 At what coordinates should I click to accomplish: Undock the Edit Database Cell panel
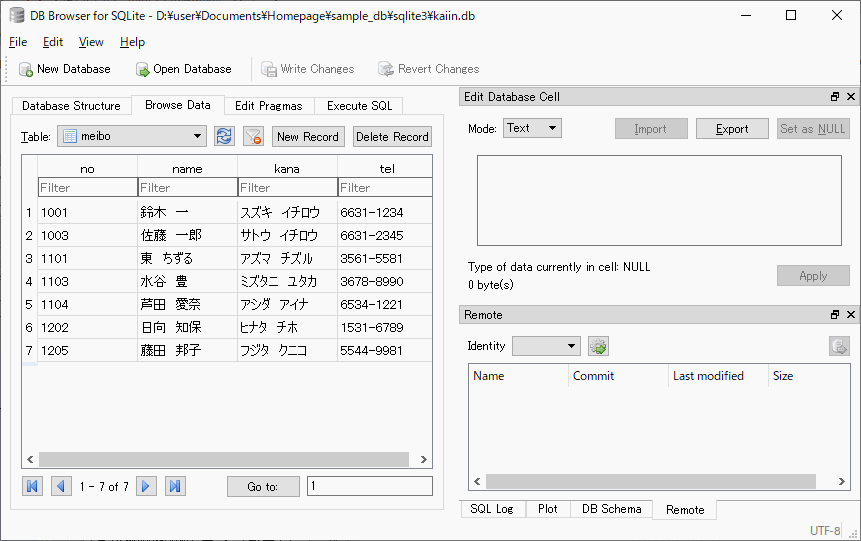(835, 97)
